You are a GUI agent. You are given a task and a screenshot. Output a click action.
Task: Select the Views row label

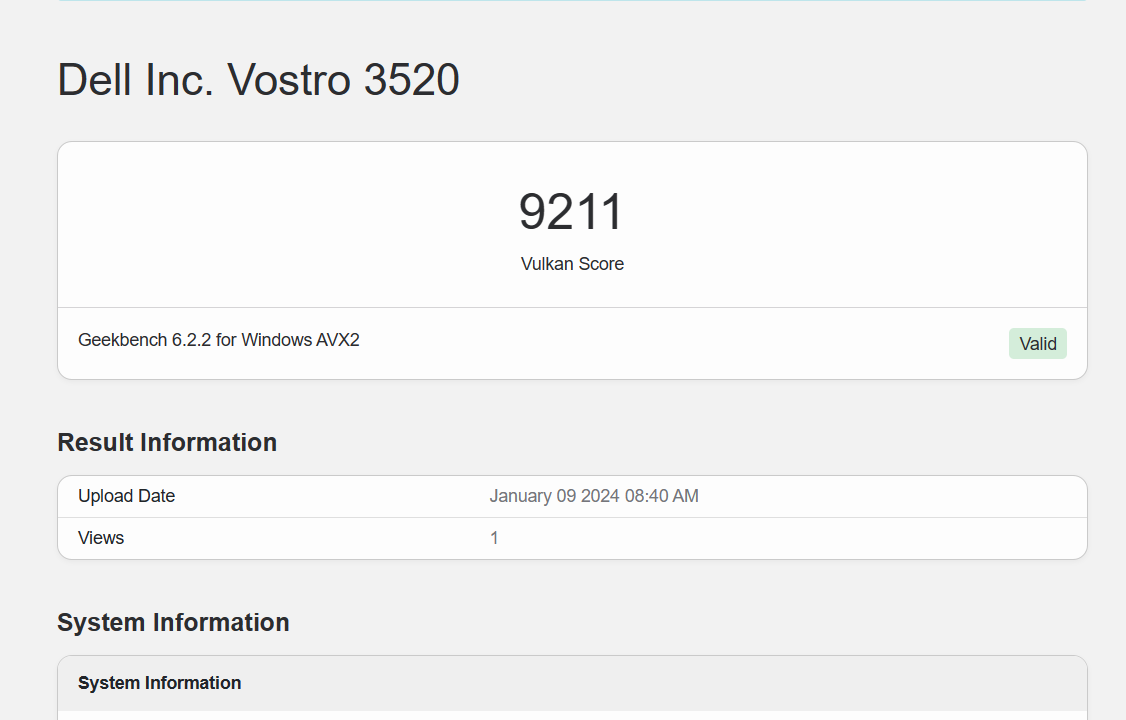[101, 538]
